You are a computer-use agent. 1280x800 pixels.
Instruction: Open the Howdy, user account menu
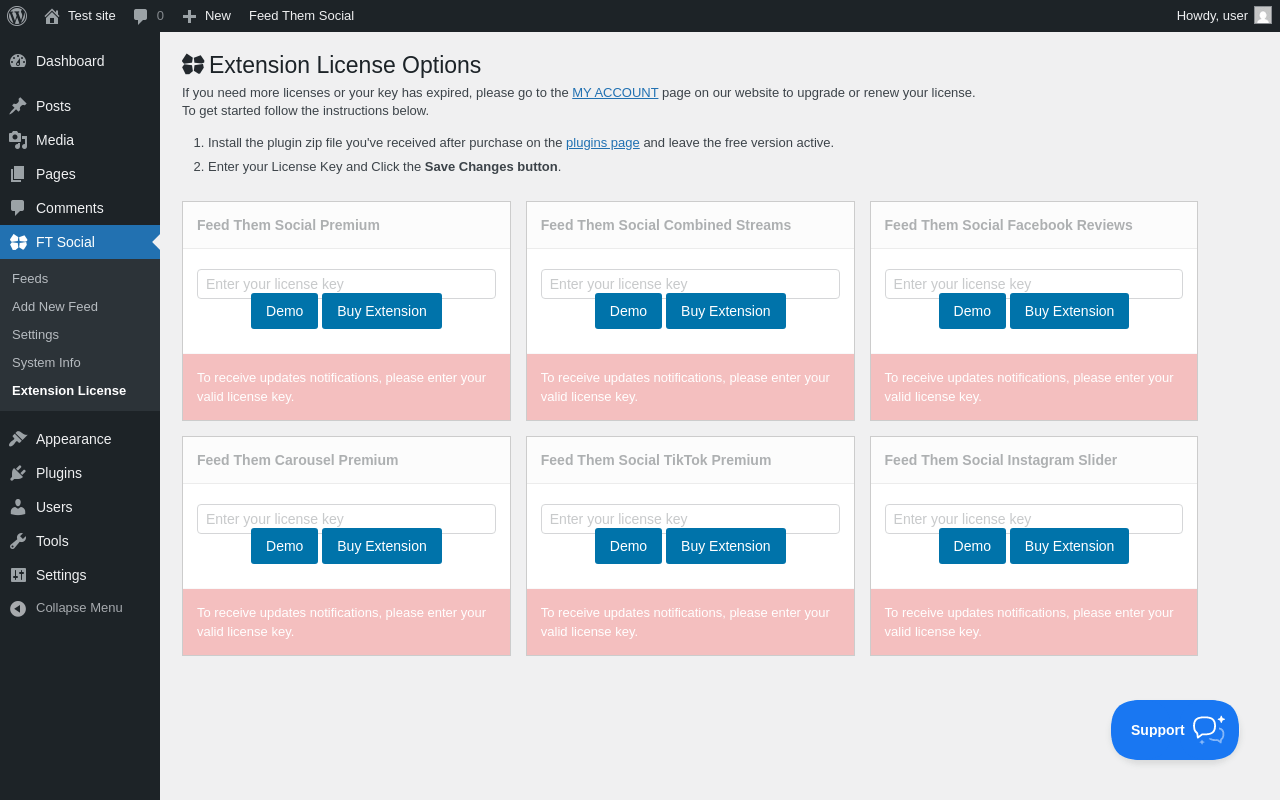1224,16
